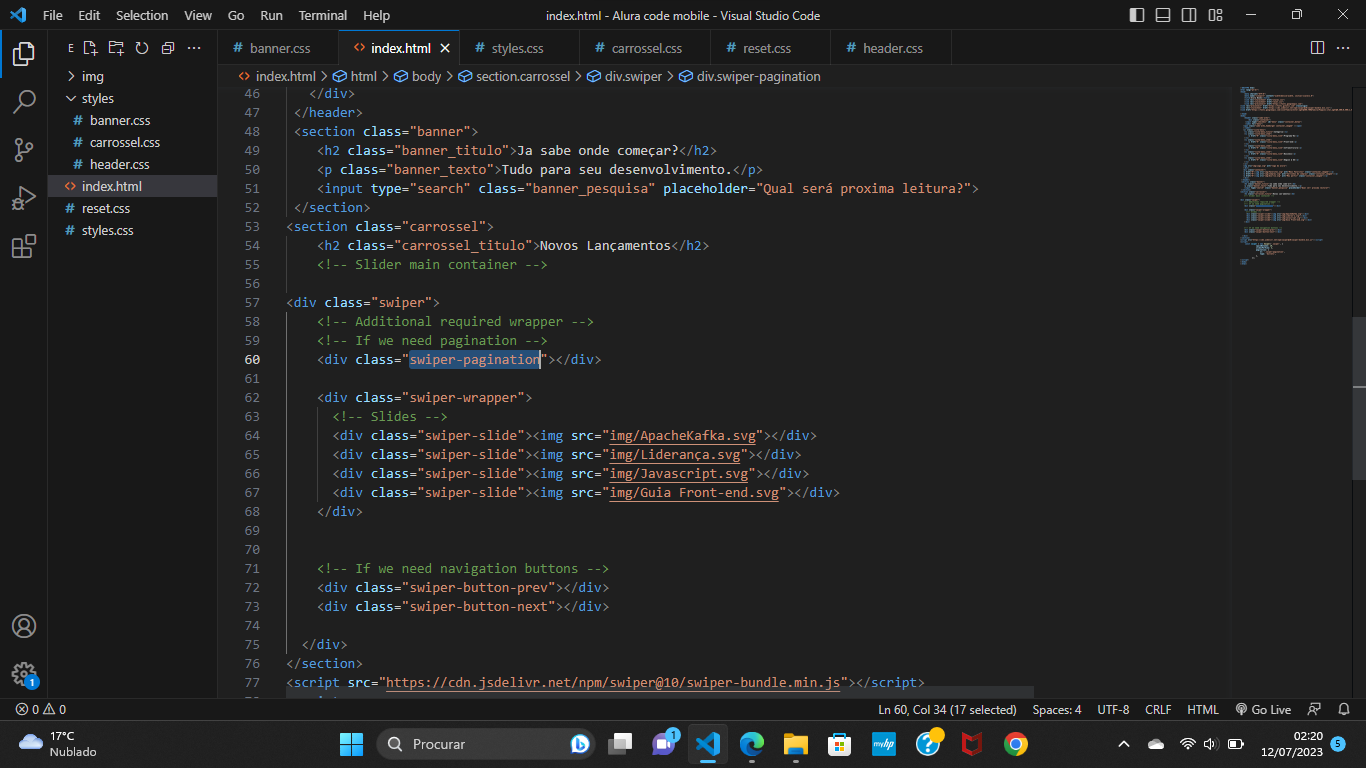The height and width of the screenshot is (768, 1366).
Task: Close the index.html editor tab
Action: tap(445, 48)
